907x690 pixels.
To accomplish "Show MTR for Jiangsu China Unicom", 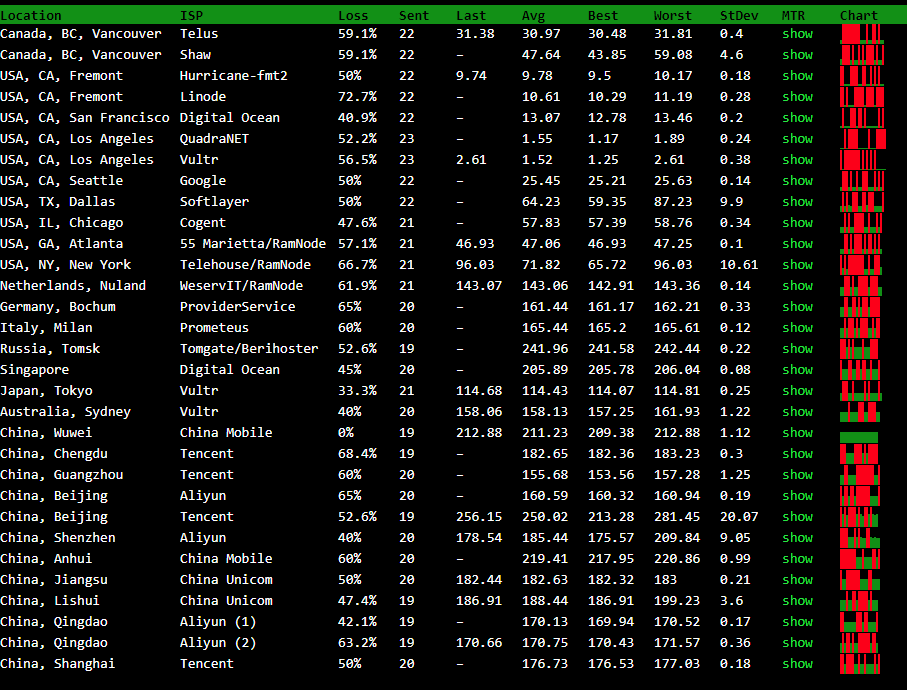I will coord(797,580).
